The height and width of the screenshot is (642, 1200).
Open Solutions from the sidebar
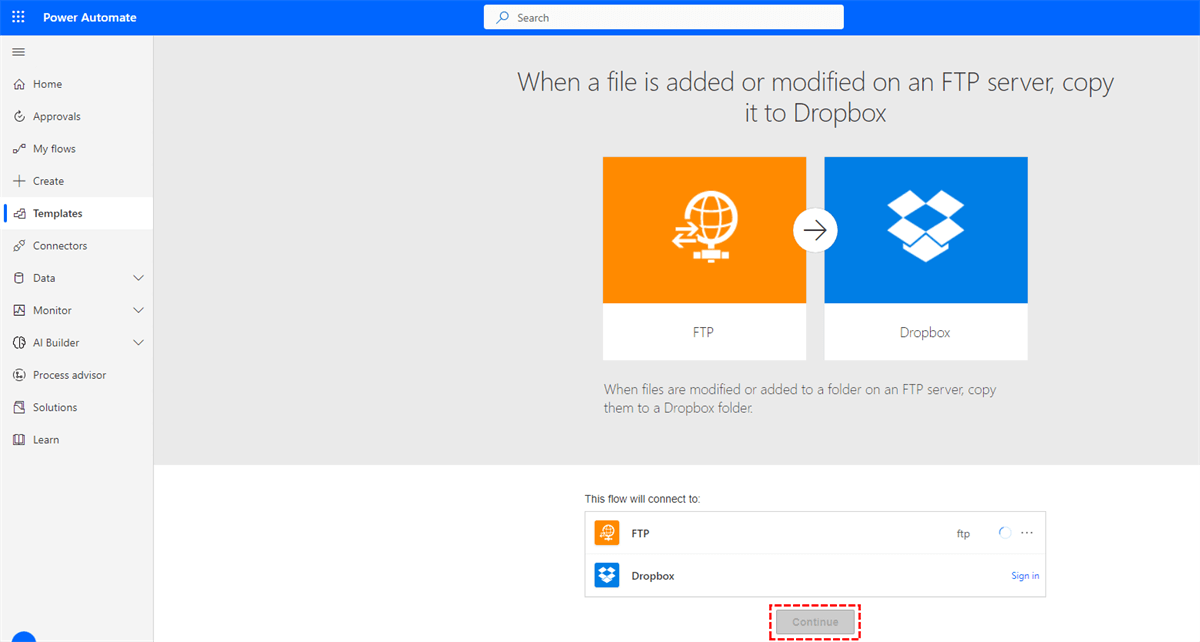pyautogui.click(x=76, y=407)
